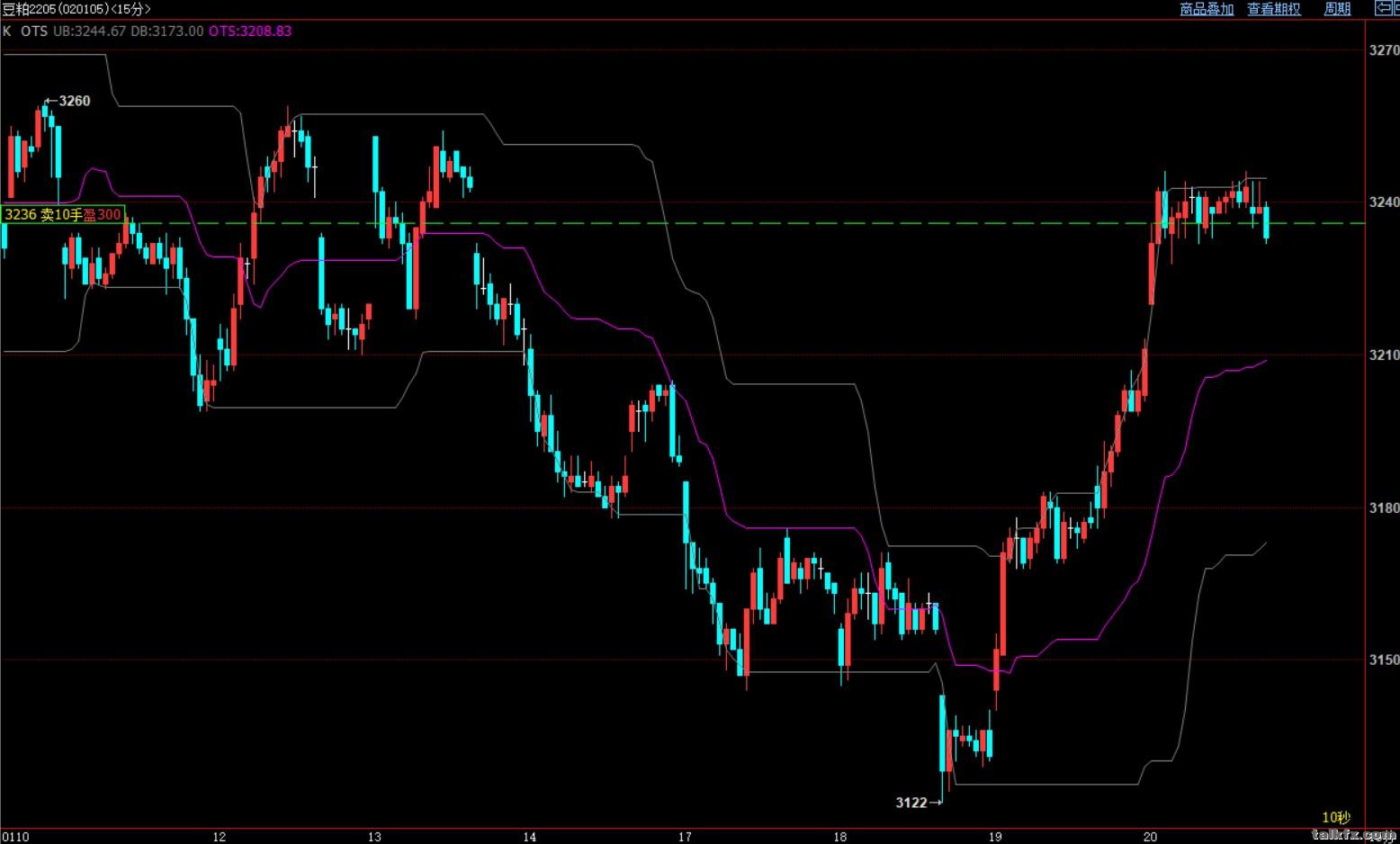Screen dimensions: 1400x844
Task: Click the DB:3173.00 lower band value
Action: click(x=167, y=31)
